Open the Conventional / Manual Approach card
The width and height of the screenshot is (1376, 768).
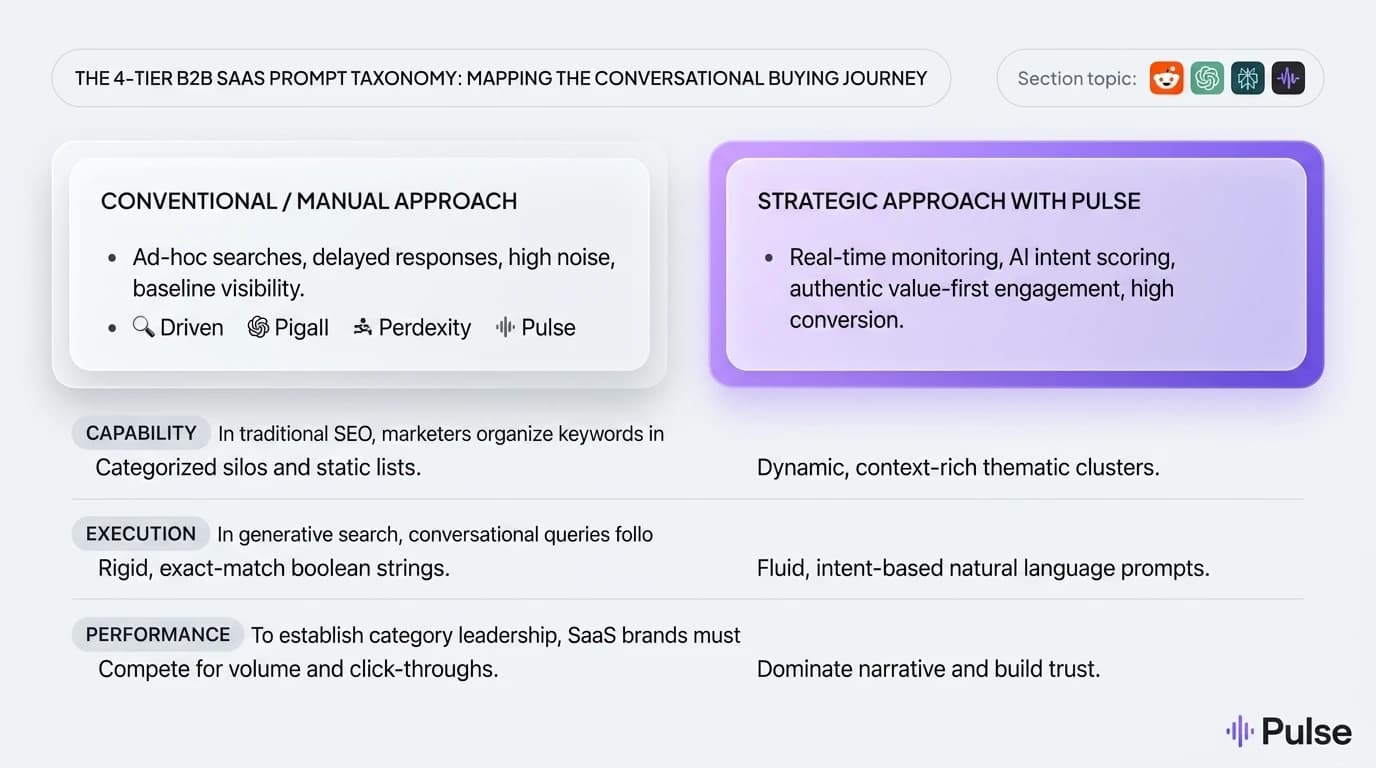tap(359, 264)
